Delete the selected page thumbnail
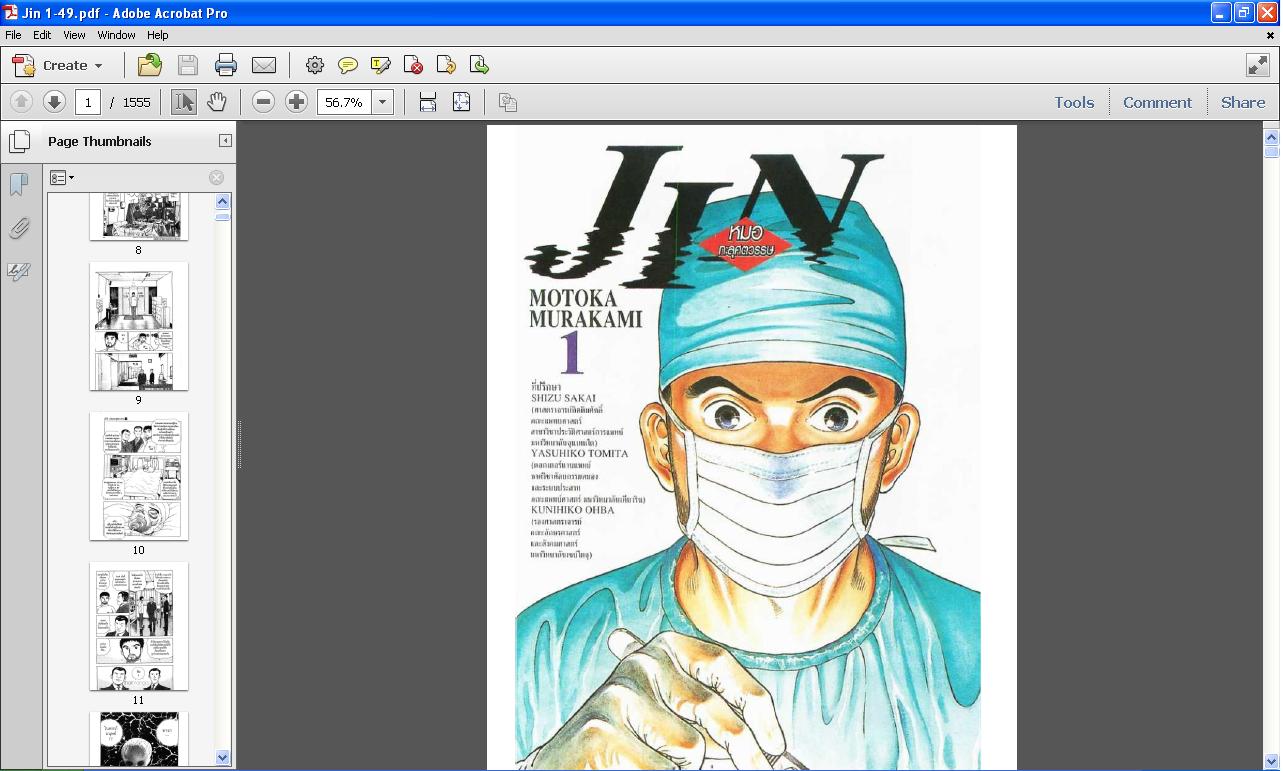Viewport: 1283px width, 771px height. (x=216, y=178)
